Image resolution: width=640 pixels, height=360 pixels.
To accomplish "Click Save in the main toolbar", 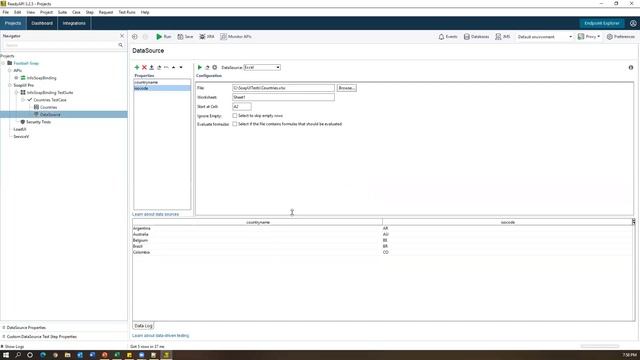I will pyautogui.click(x=185, y=37).
